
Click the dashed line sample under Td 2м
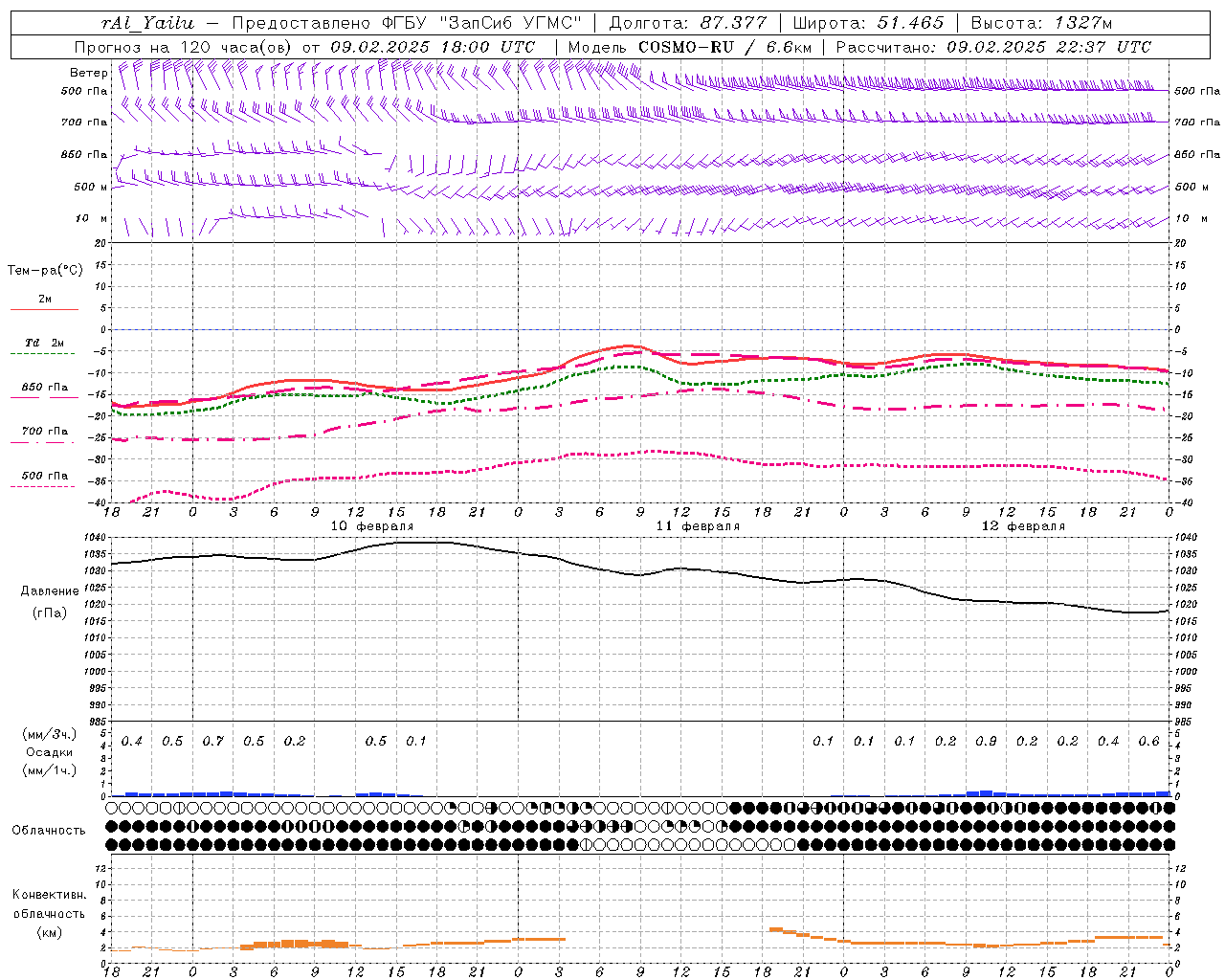(43, 354)
